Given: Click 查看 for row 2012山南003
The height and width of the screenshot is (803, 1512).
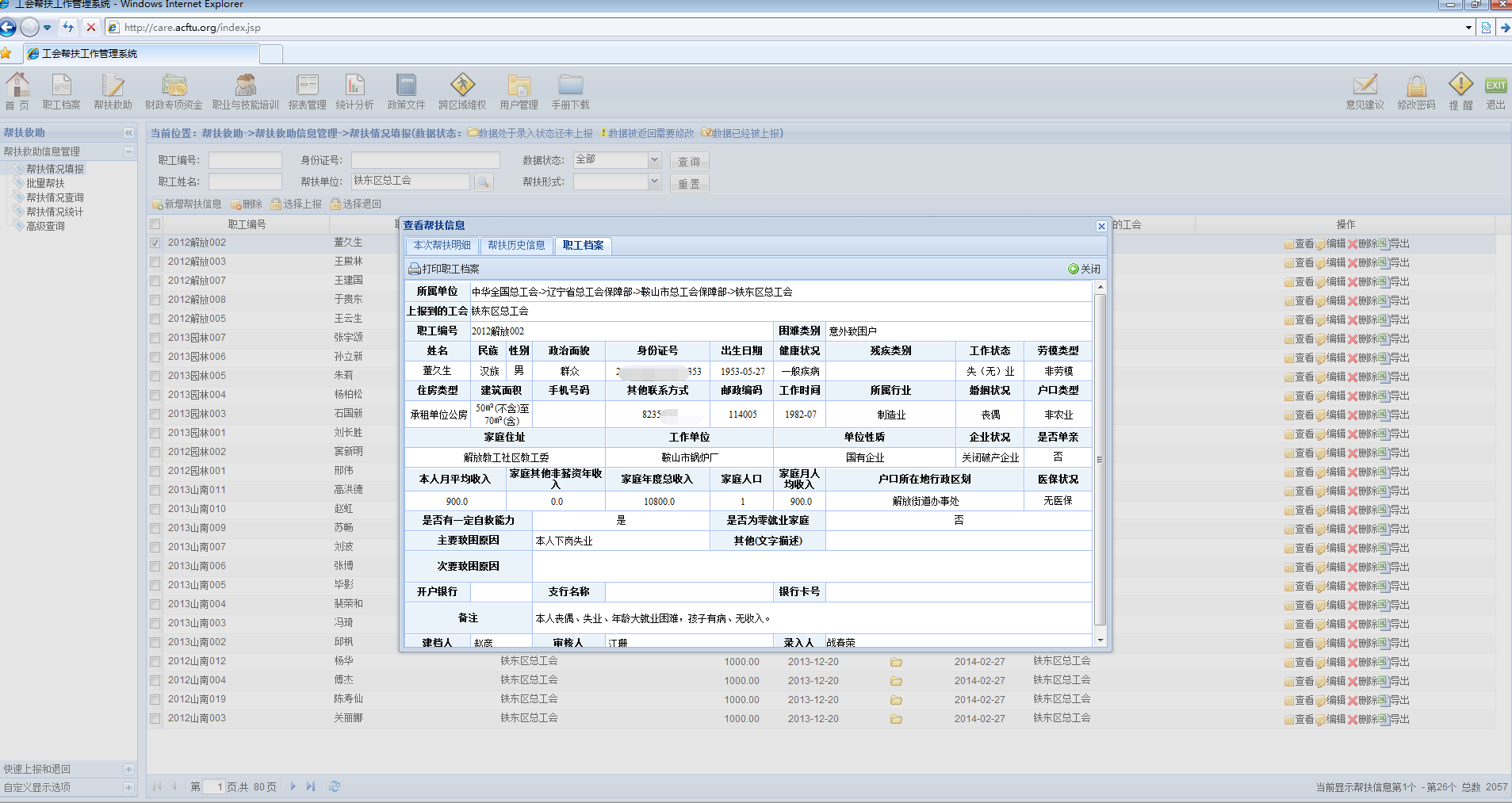Looking at the screenshot, I should (1300, 719).
